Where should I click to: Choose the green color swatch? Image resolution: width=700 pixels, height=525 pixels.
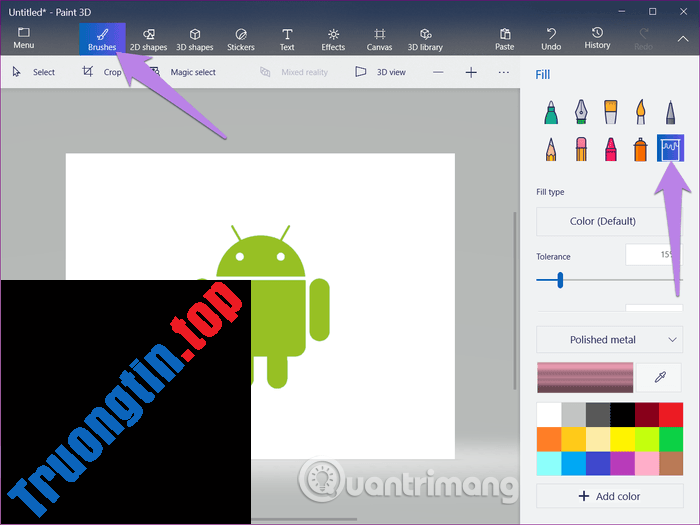coord(671,439)
